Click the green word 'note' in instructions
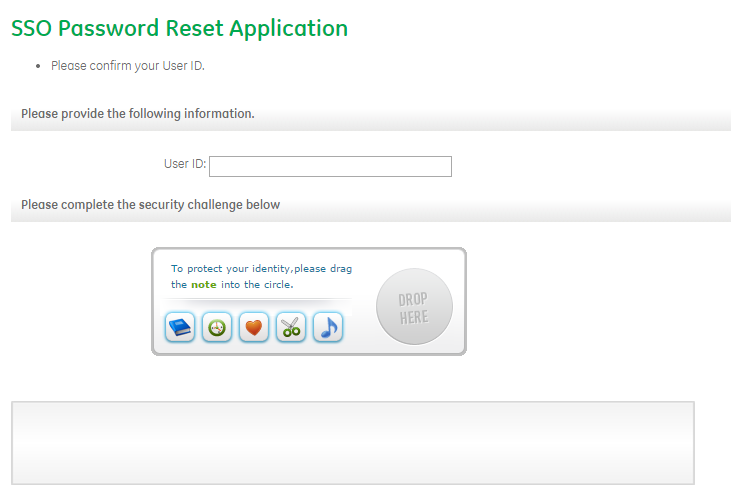 pyautogui.click(x=203, y=285)
